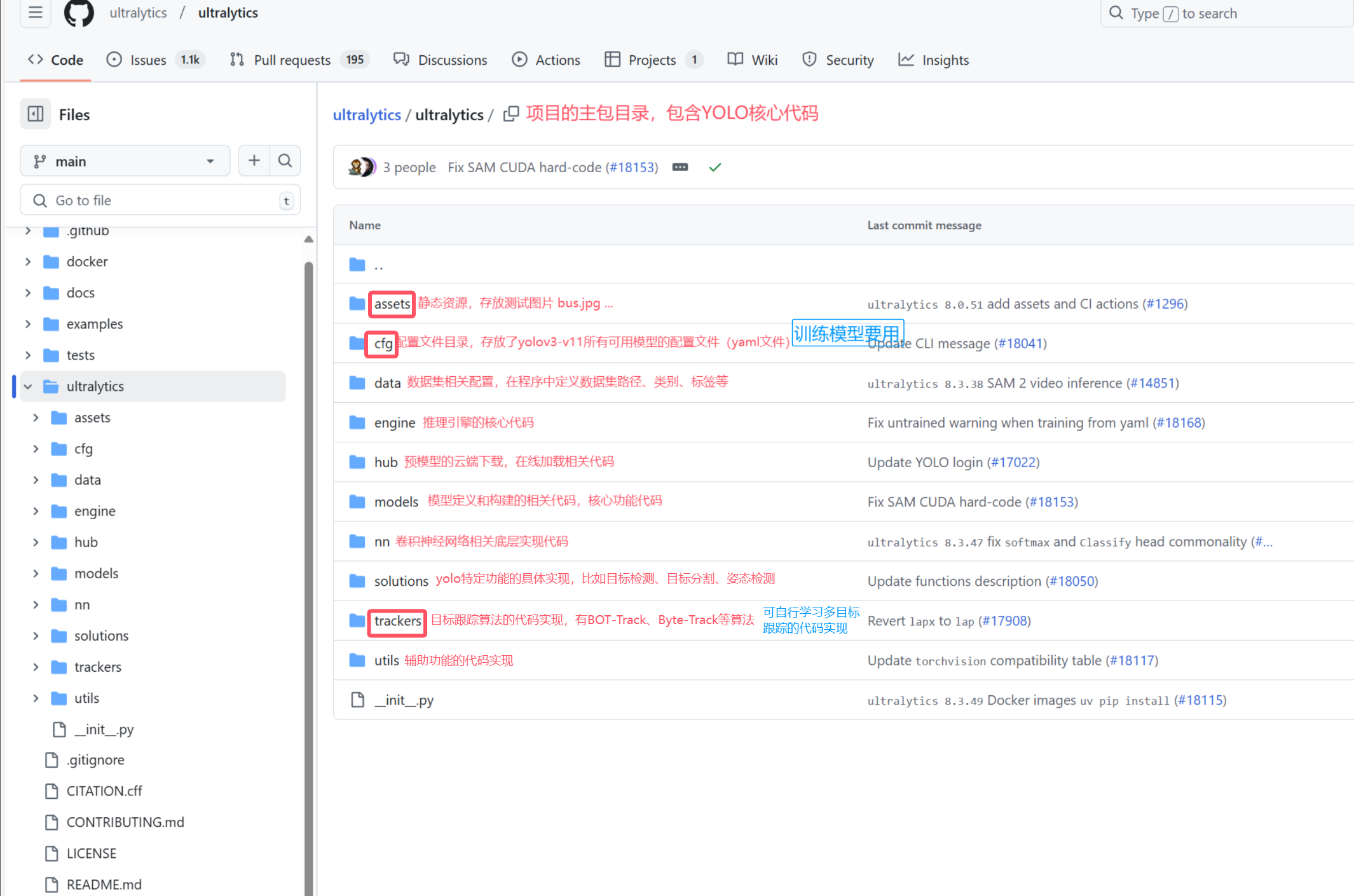
Task: Collapse the ultralytics folder in tree
Action: tap(28, 386)
